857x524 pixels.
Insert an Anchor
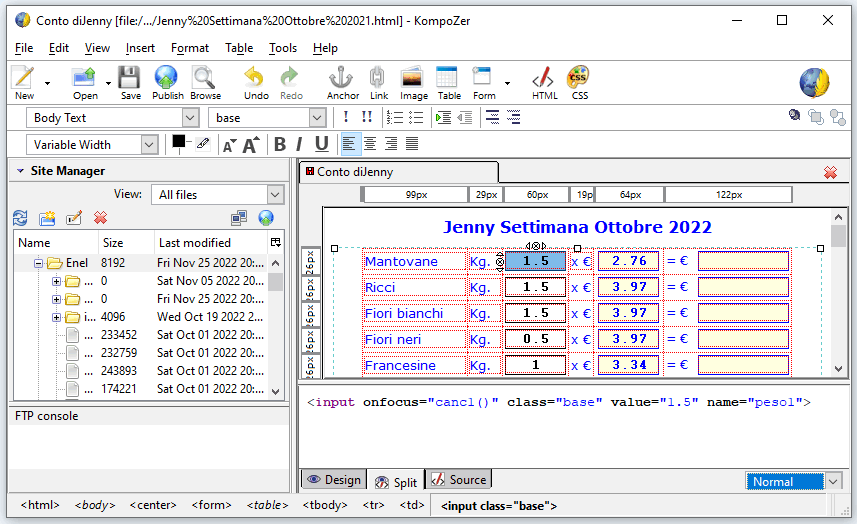(343, 83)
